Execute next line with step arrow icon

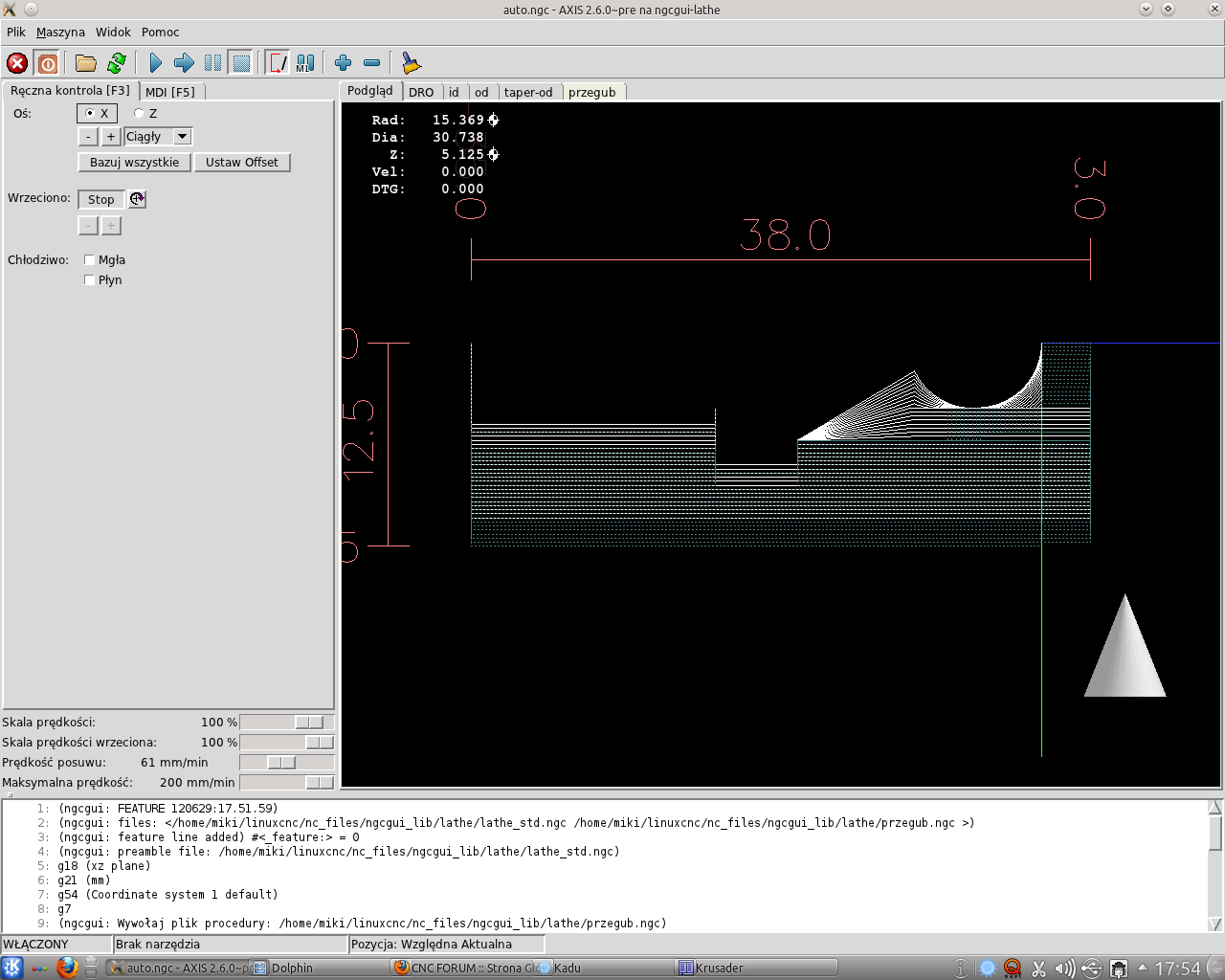pos(184,63)
